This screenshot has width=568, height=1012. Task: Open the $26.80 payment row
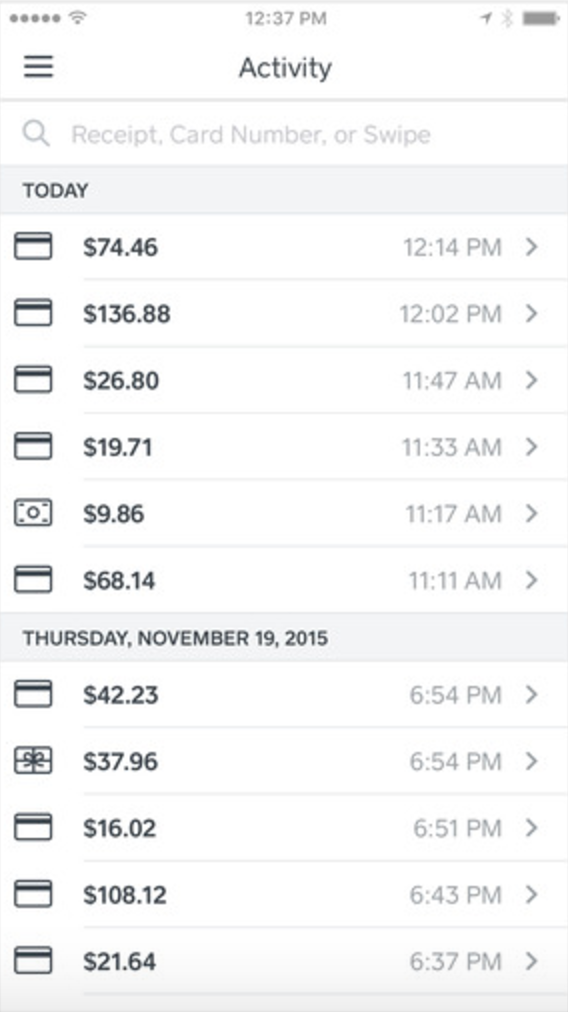pos(284,380)
